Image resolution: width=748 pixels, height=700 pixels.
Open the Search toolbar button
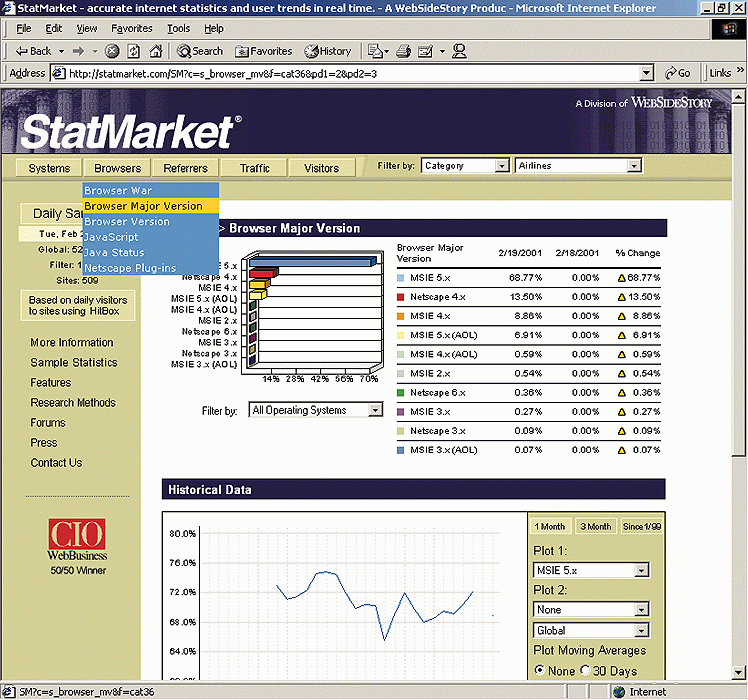pyautogui.click(x=200, y=51)
